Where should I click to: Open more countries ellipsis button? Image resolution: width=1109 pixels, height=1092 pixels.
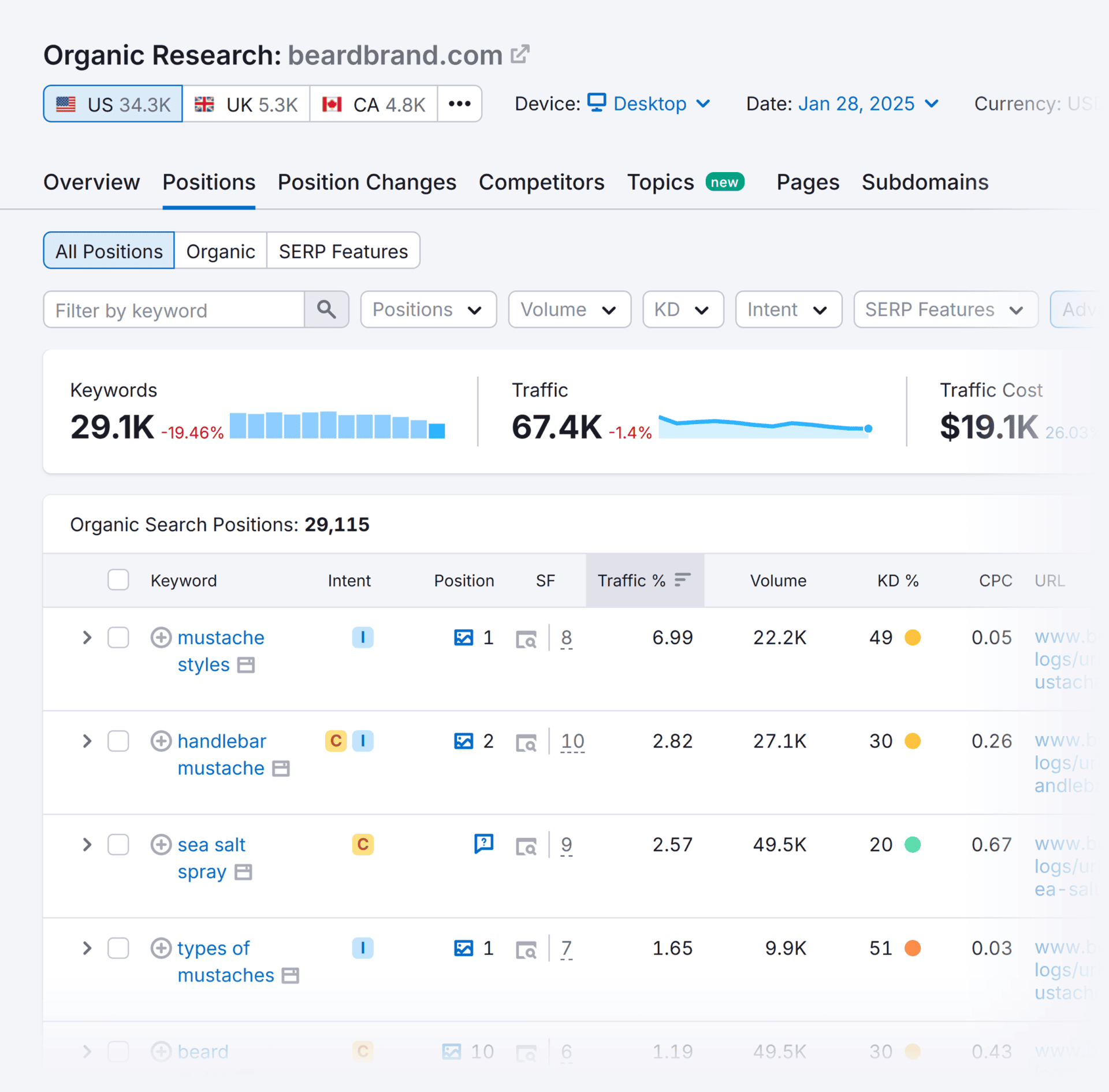tap(460, 104)
